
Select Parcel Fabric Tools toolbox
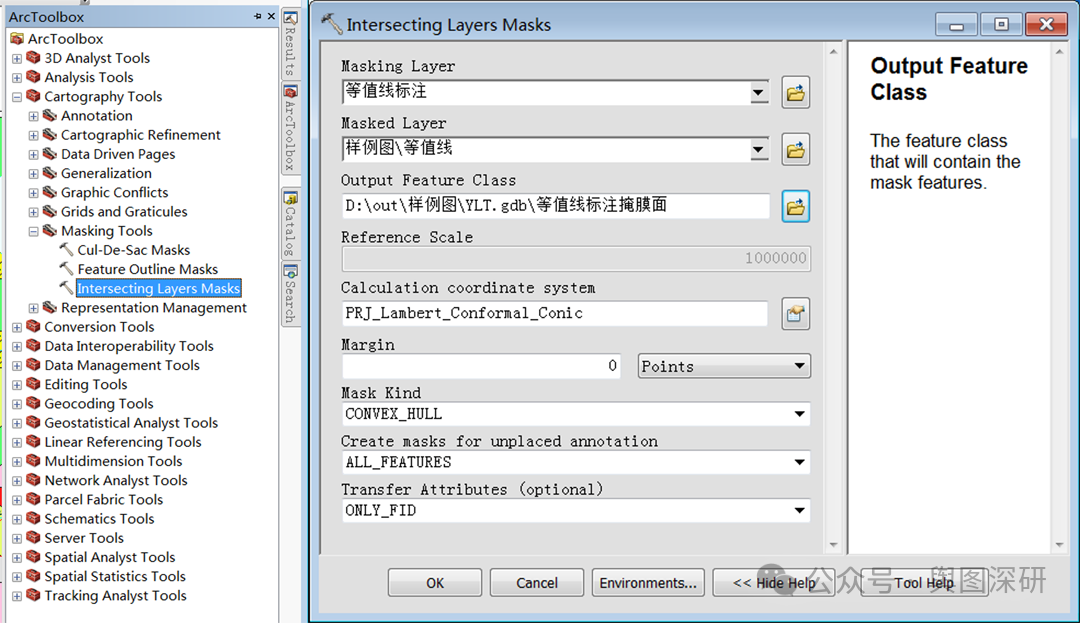tap(103, 500)
